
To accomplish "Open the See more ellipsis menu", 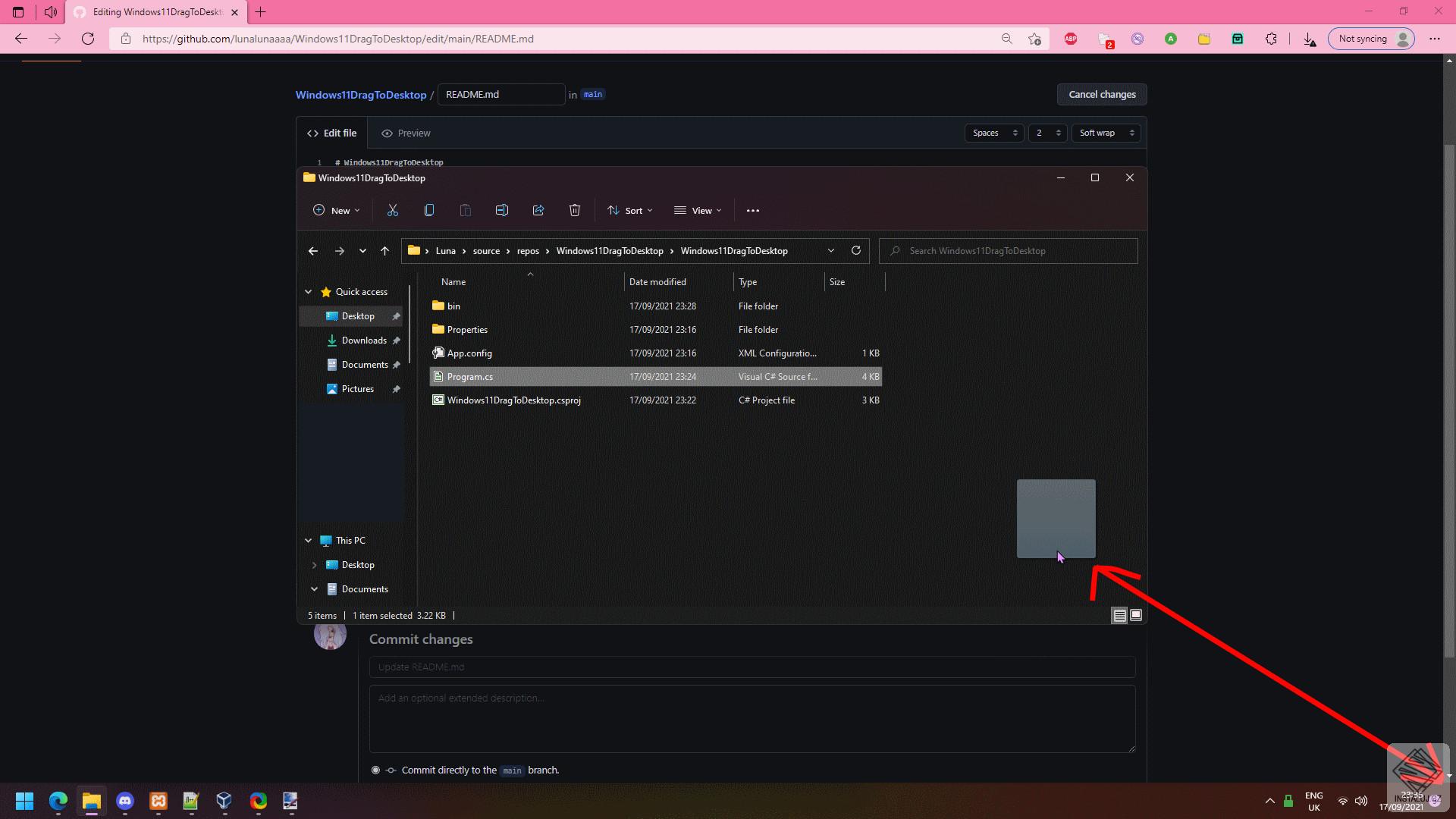I will coord(752,210).
